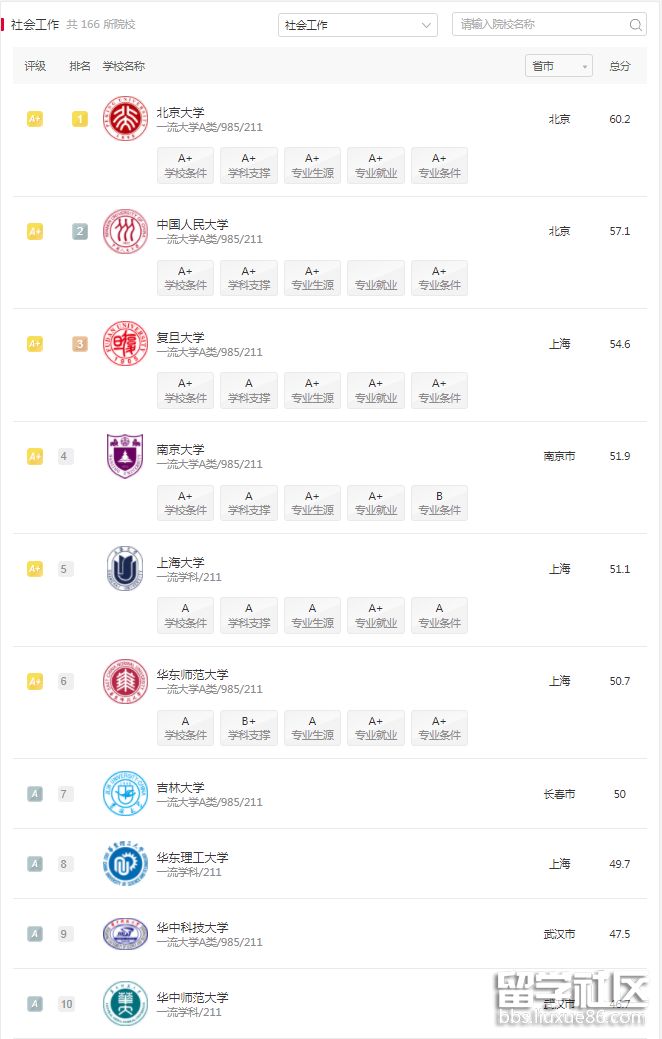Image resolution: width=662 pixels, height=1039 pixels.
Task: Click the gold rank 1 badge
Action: [80, 119]
